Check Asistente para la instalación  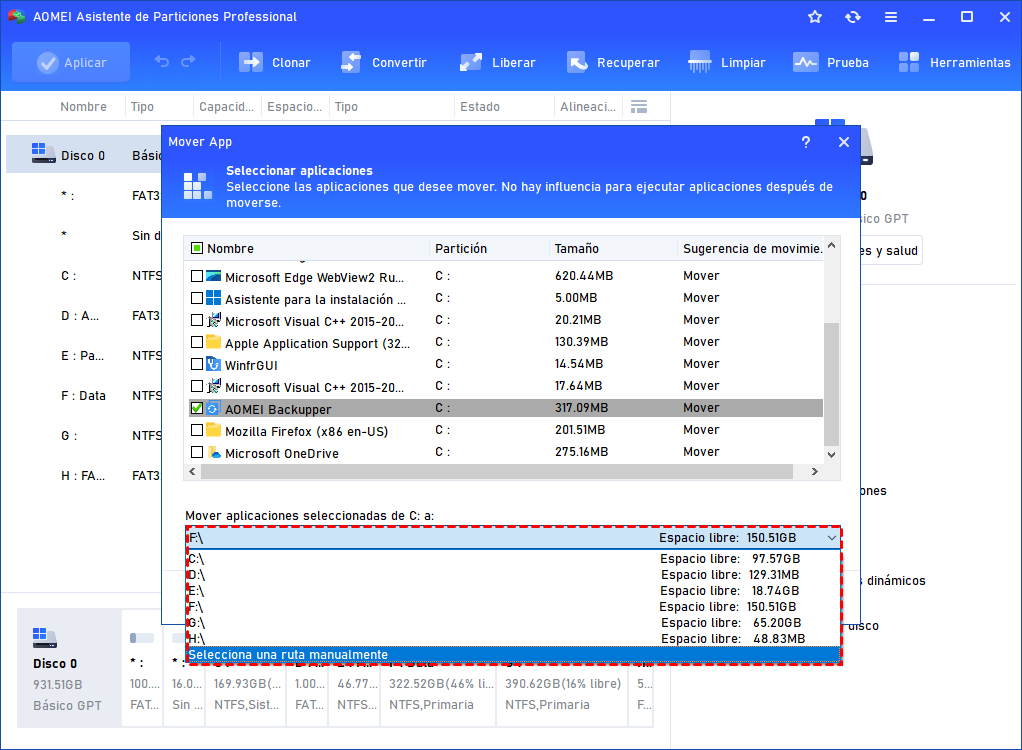click(197, 298)
